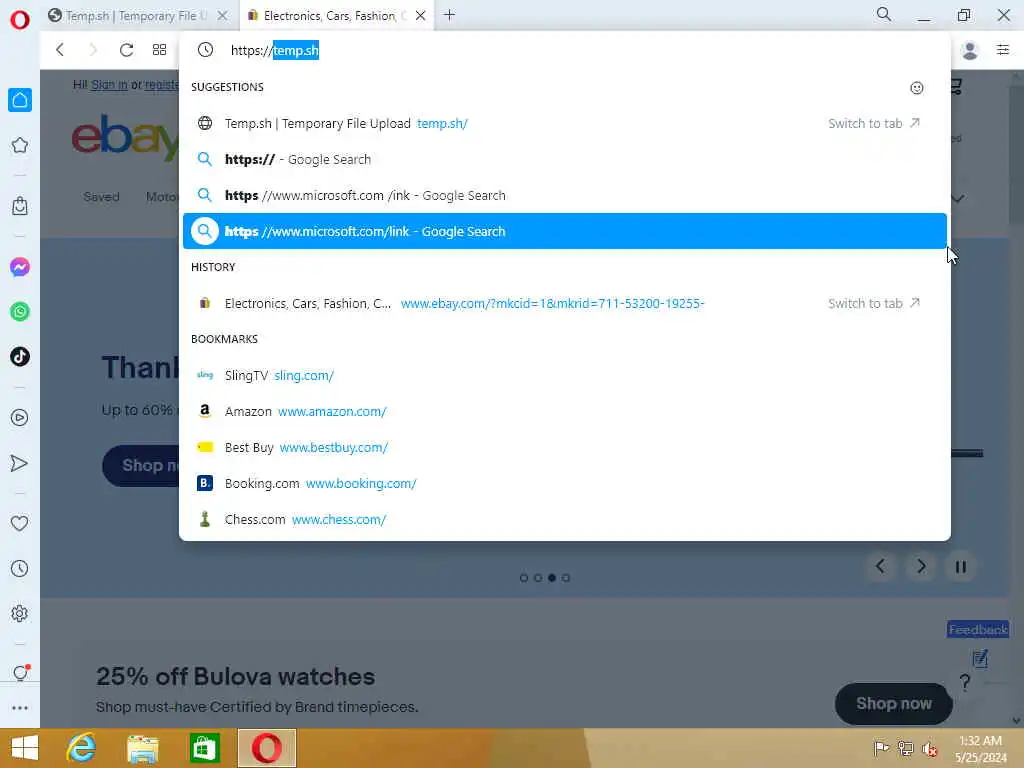
Task: Go to next ebay carousel slide
Action: [x=921, y=566]
